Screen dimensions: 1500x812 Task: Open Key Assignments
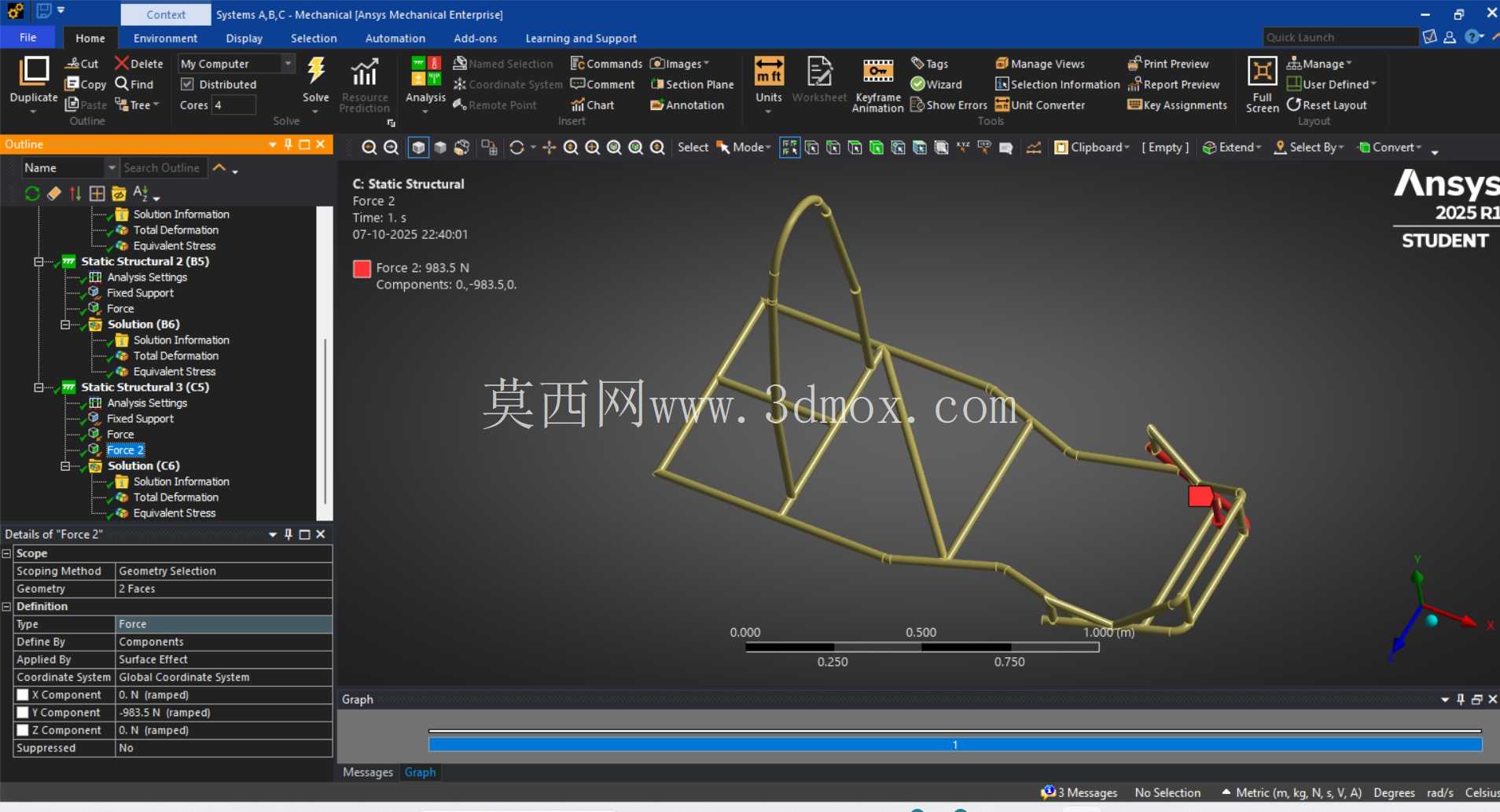click(1176, 105)
